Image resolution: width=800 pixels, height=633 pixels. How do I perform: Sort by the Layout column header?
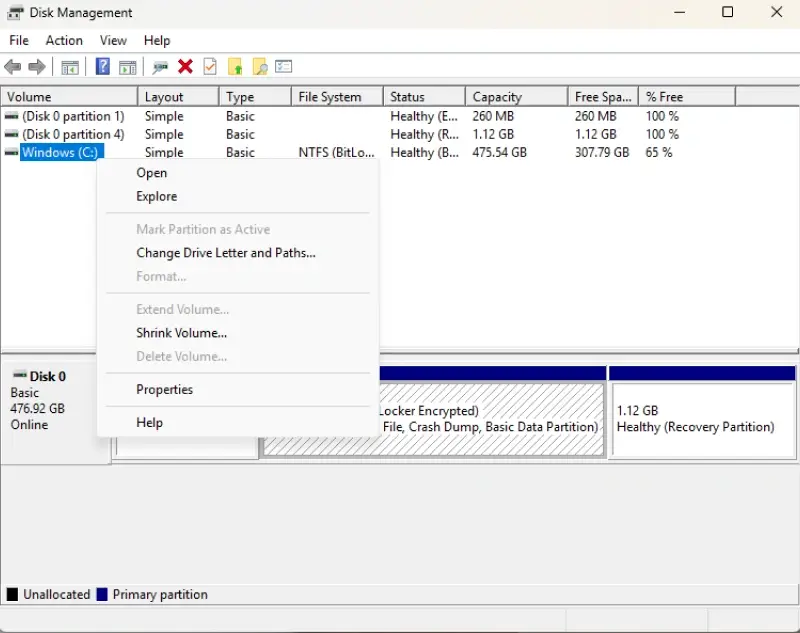(x=179, y=97)
